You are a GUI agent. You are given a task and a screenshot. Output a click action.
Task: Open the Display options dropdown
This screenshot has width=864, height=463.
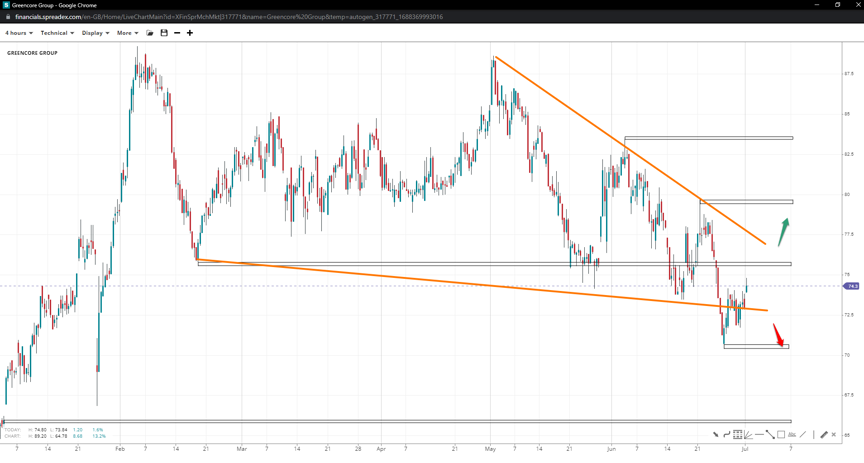[95, 33]
